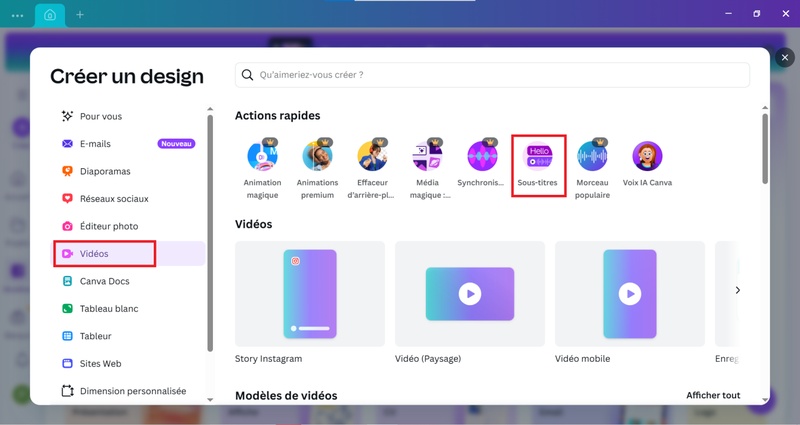This screenshot has width=800, height=425.
Task: Open the Morceau populaire quick action
Action: (592, 156)
